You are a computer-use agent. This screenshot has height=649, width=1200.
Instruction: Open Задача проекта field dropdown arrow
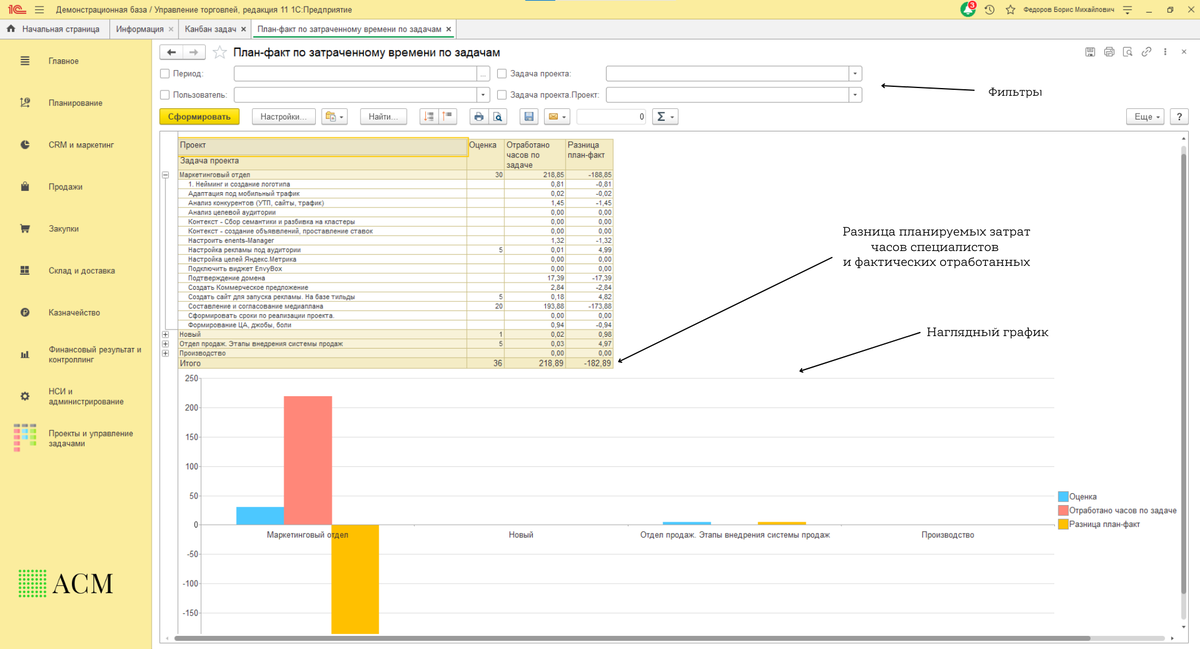[855, 74]
